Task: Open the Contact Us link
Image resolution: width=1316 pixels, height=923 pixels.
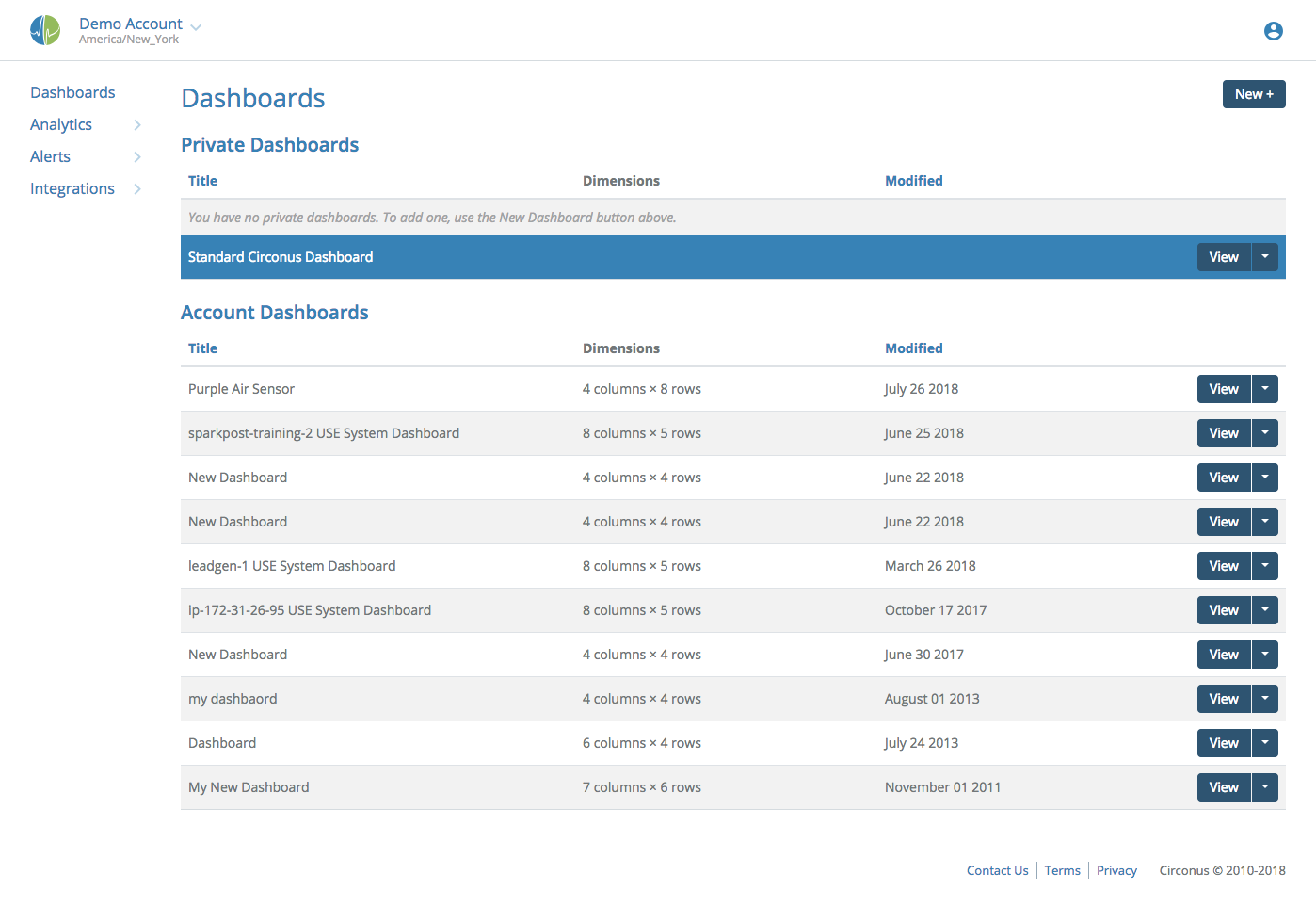Action: click(x=997, y=870)
